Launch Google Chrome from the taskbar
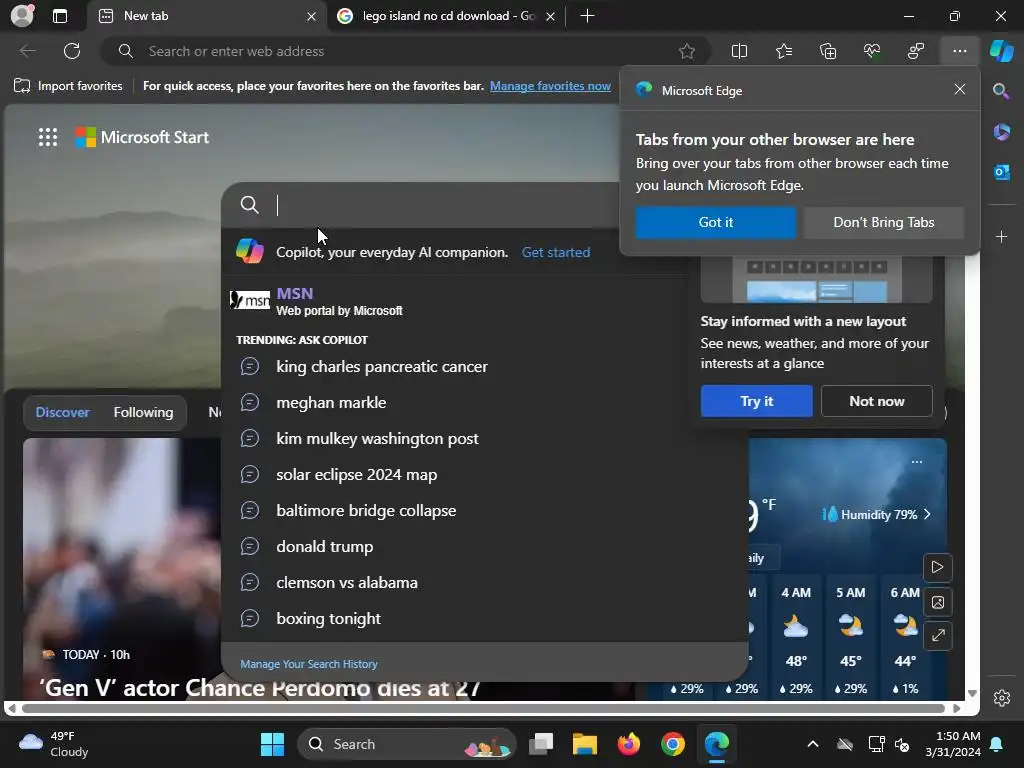 [673, 744]
